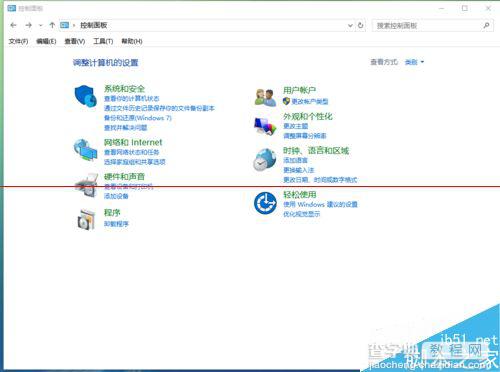
Task: Click 使用 Windows 建议的设置 link
Action: coord(320,204)
